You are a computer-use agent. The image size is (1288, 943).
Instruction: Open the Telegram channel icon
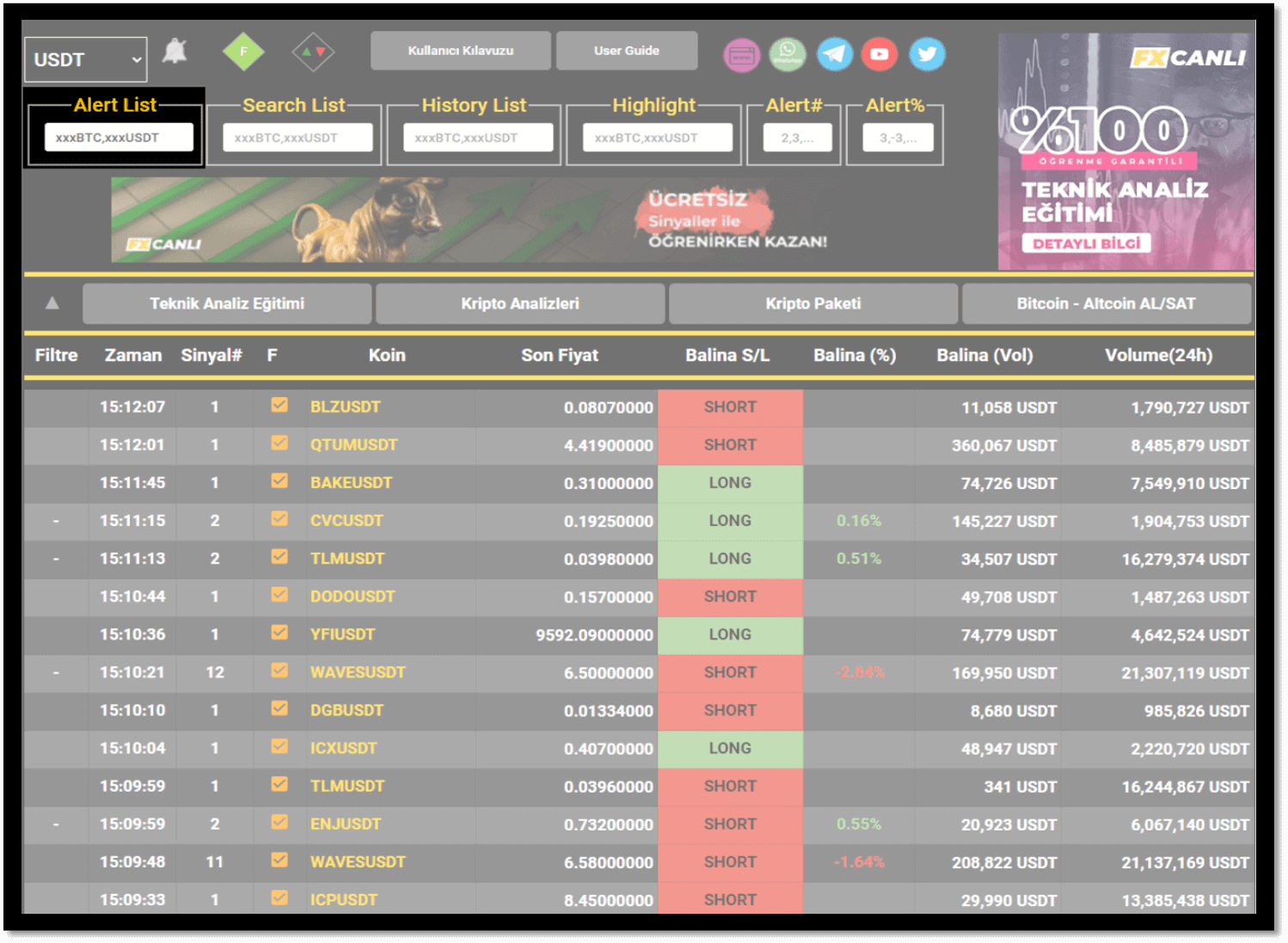(x=834, y=54)
